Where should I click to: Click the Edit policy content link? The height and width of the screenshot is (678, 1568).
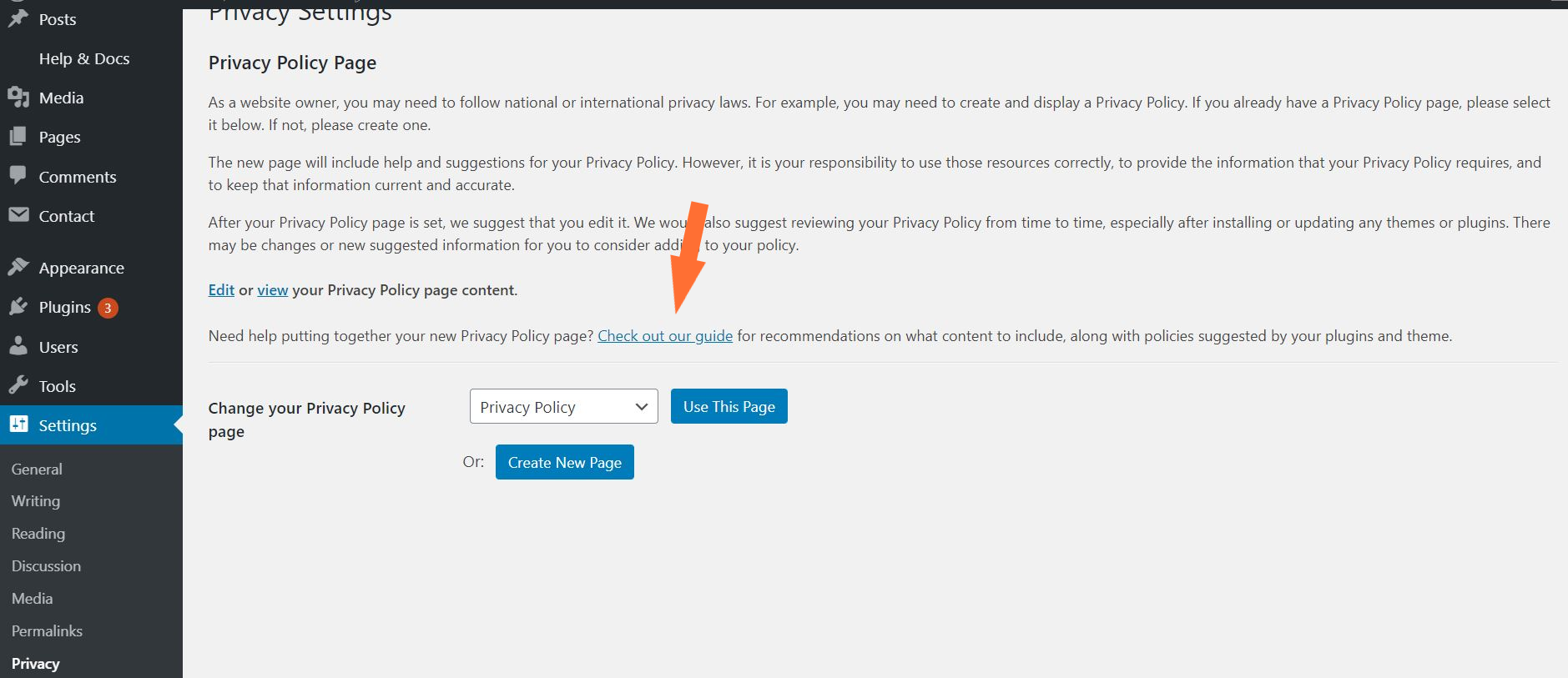220,289
